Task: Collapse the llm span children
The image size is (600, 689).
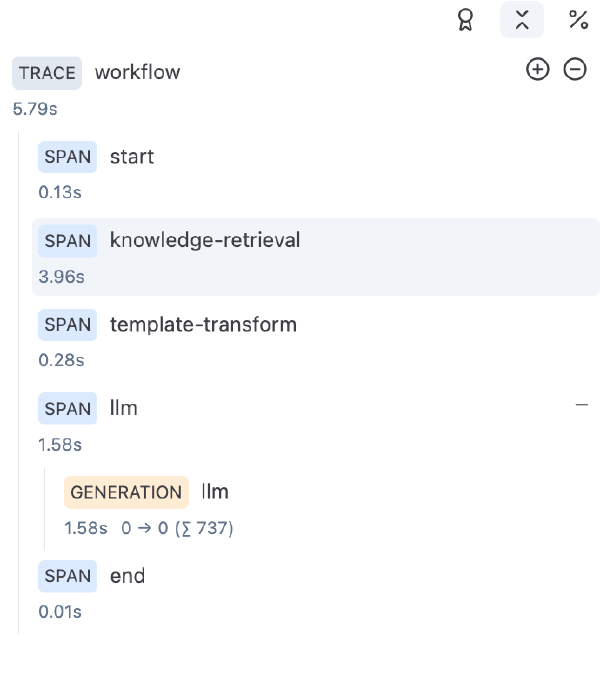Action: click(x=582, y=405)
